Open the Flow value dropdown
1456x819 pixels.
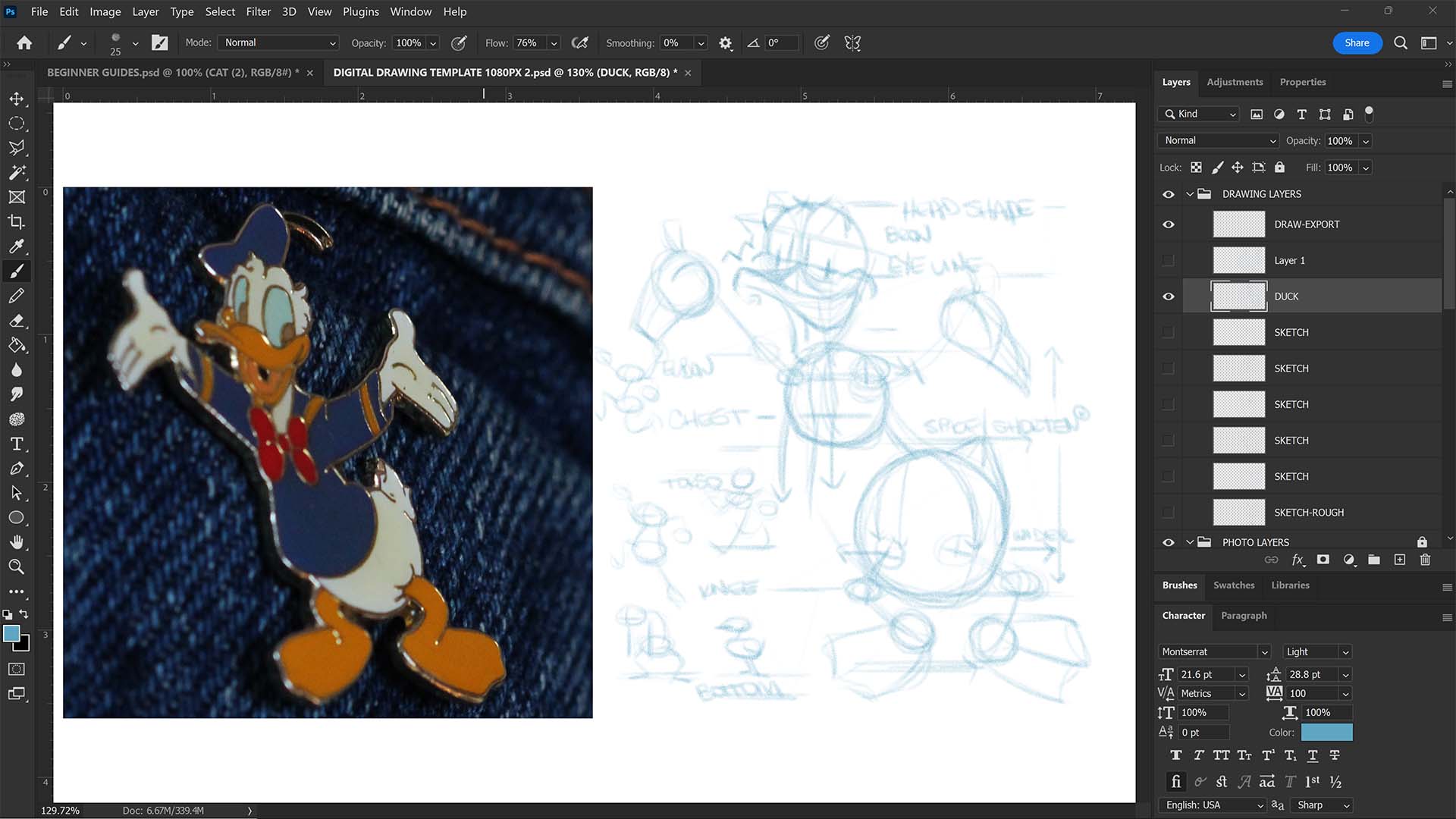coord(554,43)
